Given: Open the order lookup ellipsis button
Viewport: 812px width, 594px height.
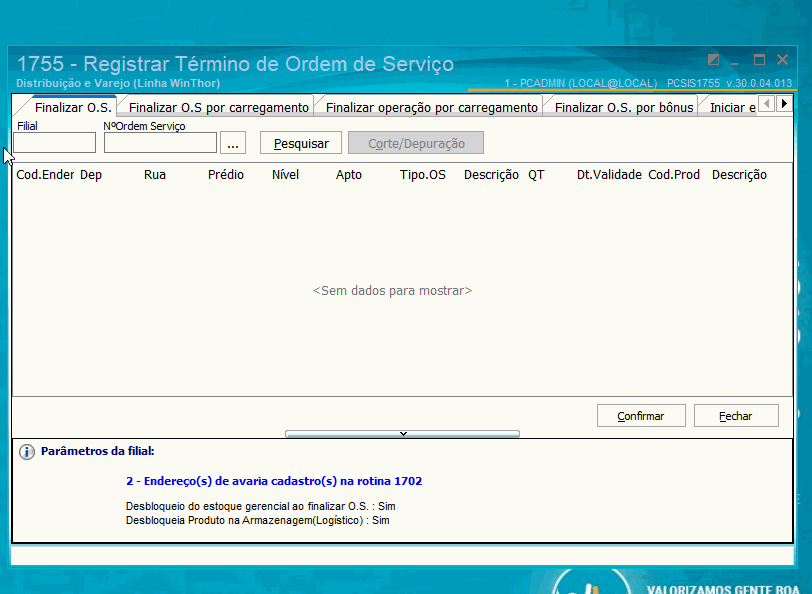Looking at the screenshot, I should tap(233, 142).
